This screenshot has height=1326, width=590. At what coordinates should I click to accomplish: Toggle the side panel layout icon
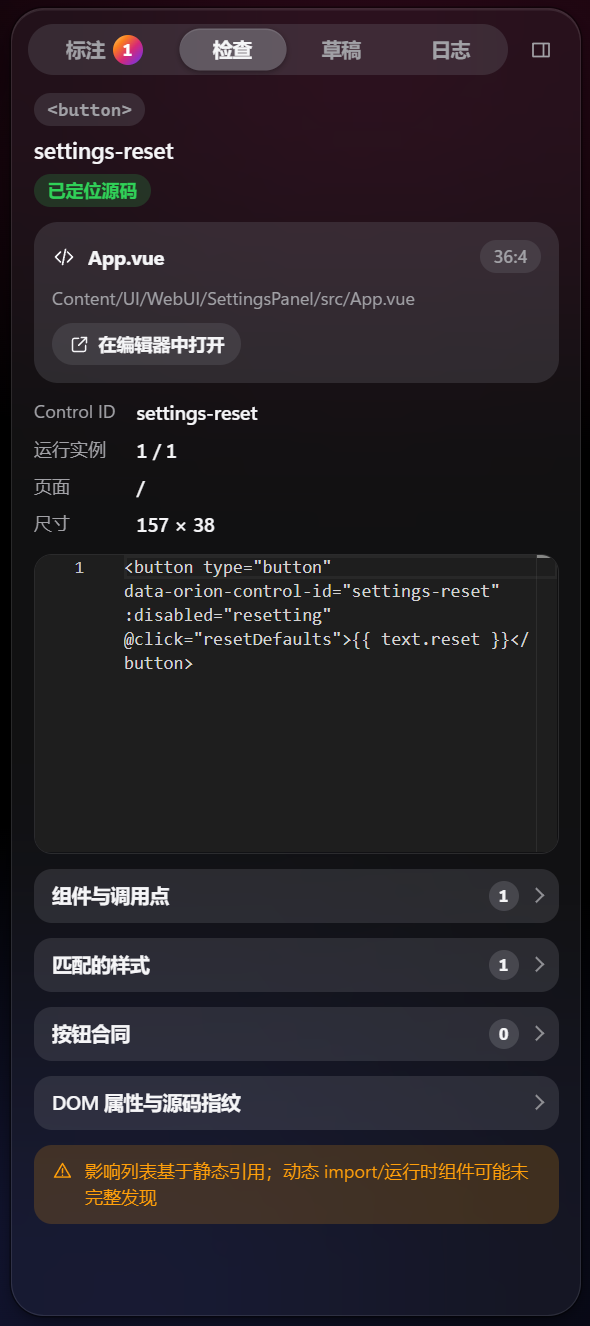[541, 50]
